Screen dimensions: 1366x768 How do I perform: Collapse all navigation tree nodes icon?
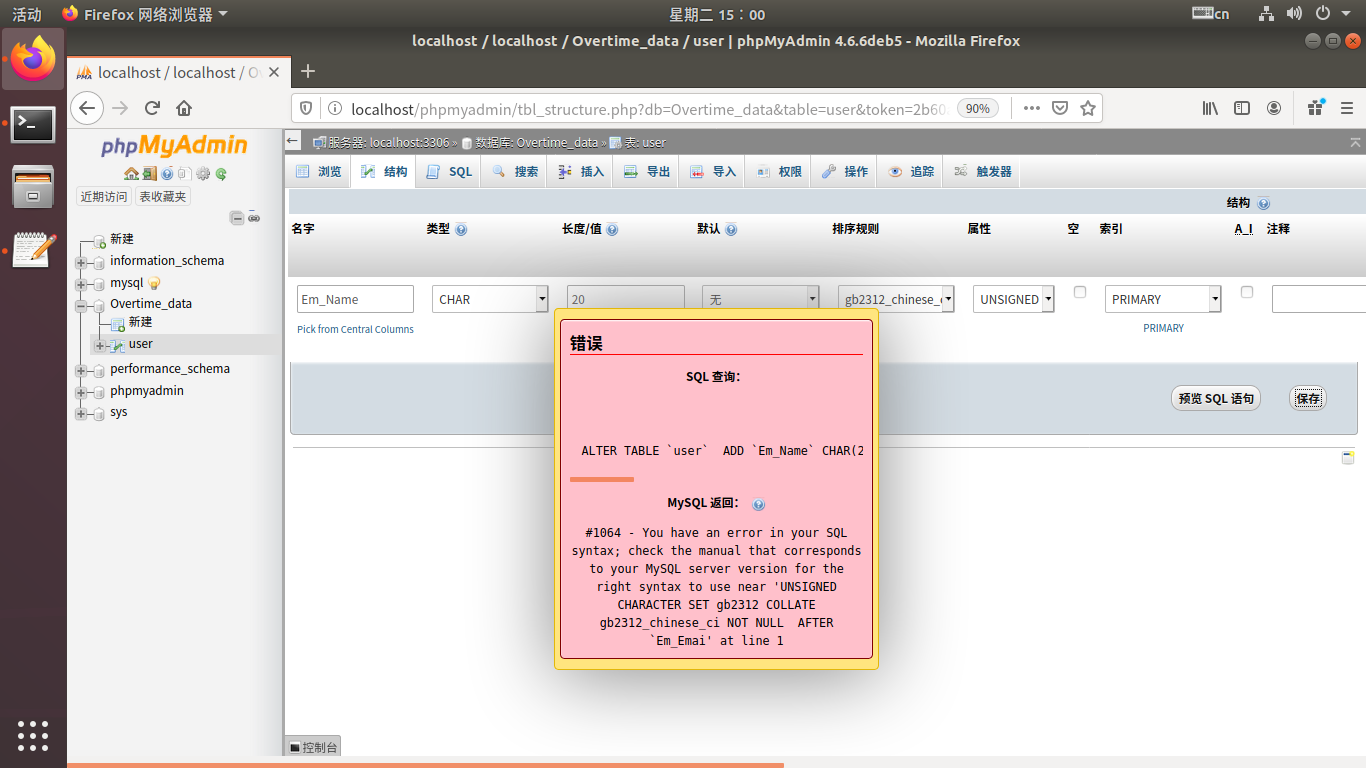click(237, 218)
